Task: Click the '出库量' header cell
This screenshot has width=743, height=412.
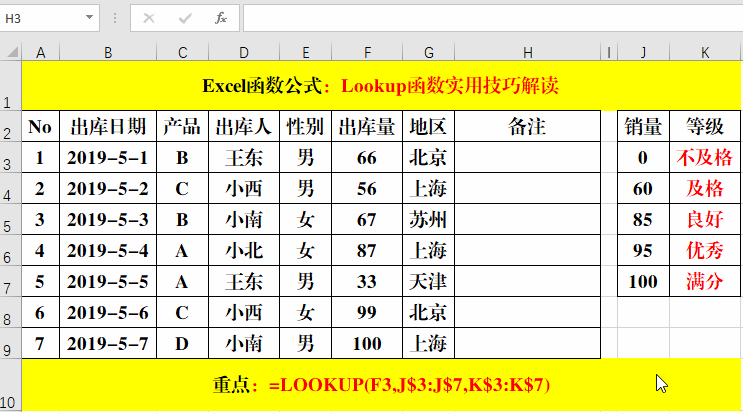Action: coord(367,127)
